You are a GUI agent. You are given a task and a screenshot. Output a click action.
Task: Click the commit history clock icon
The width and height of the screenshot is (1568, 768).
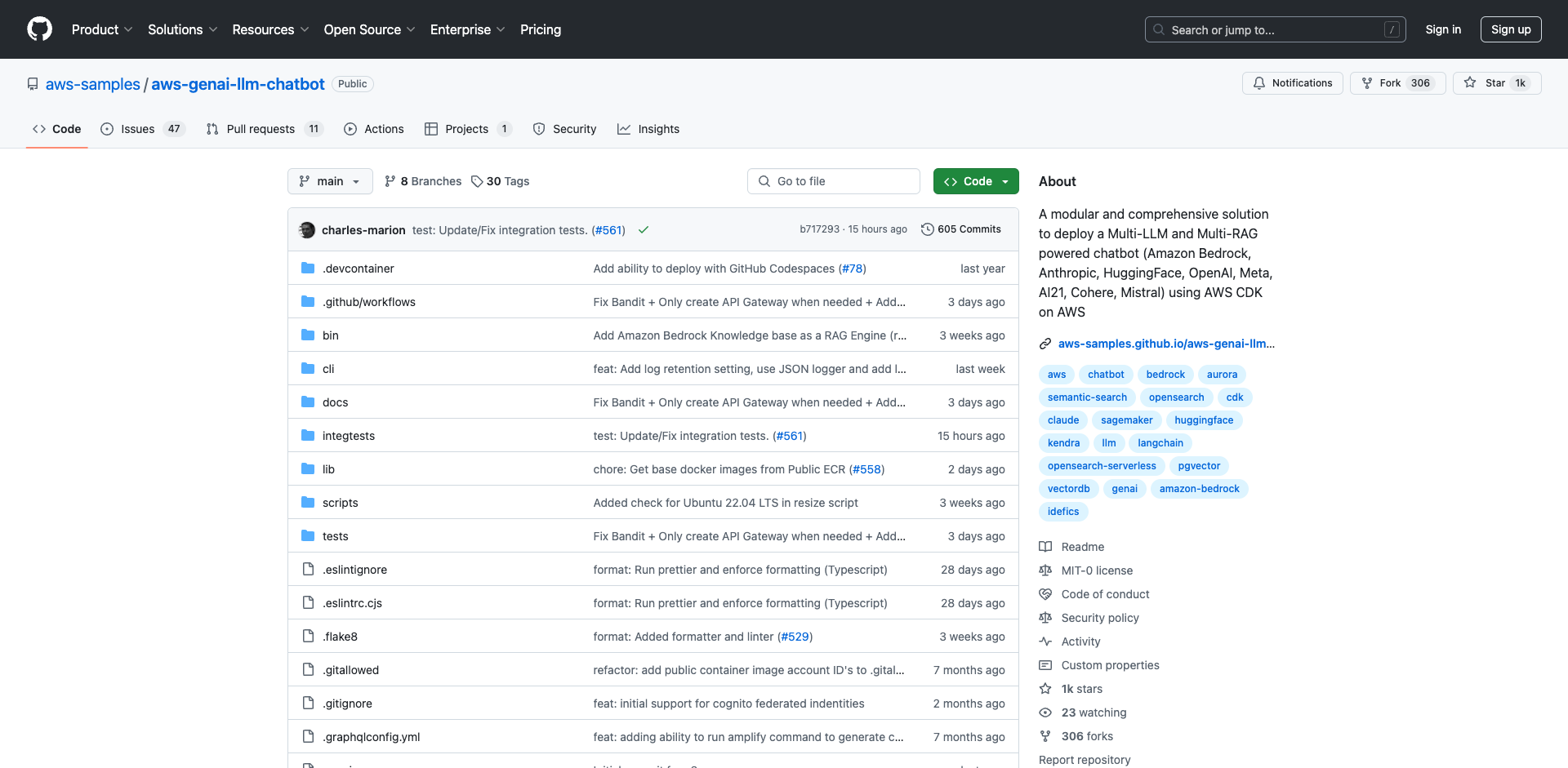pyautogui.click(x=928, y=229)
